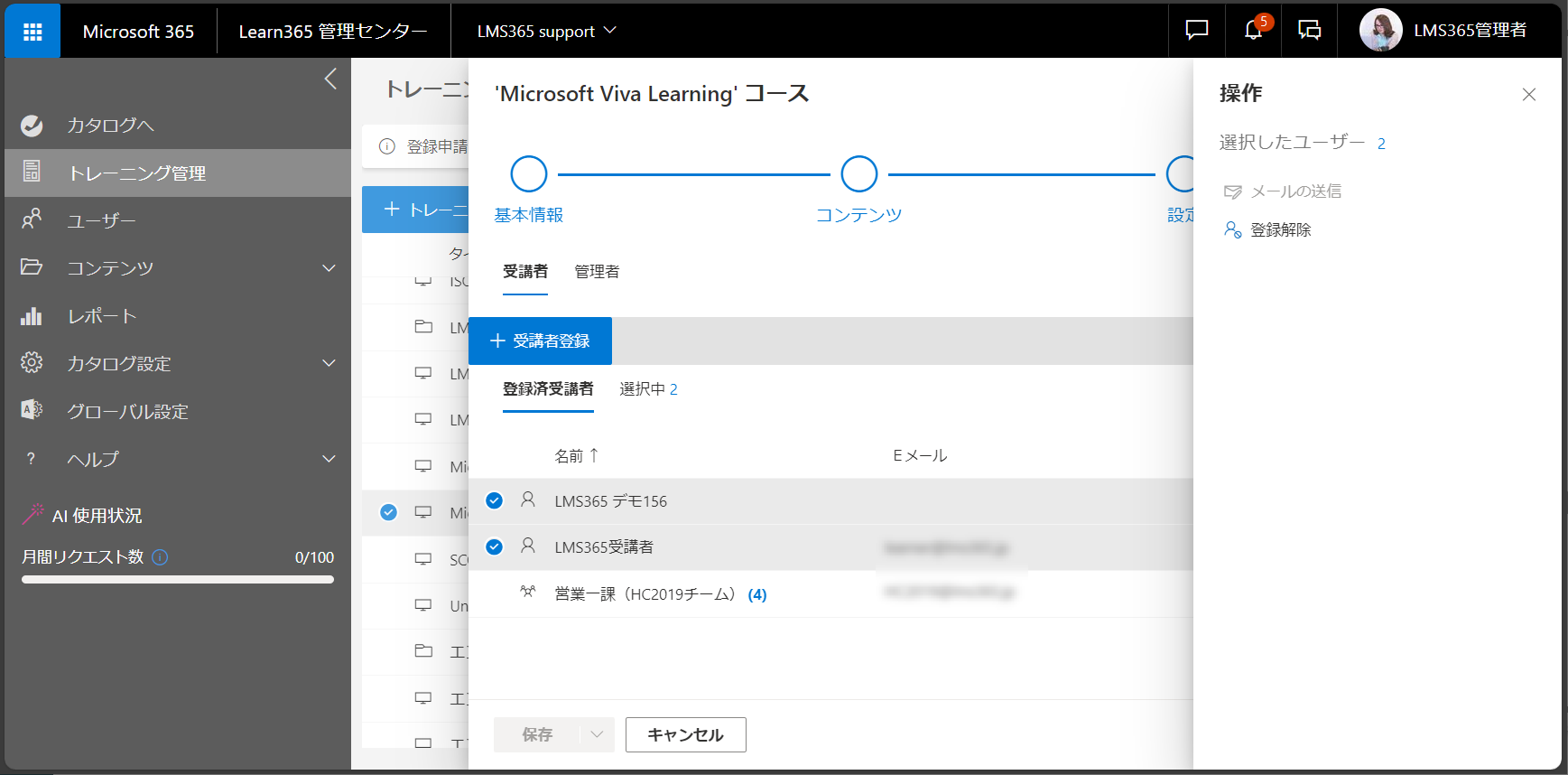Switch to 登録済受講者 tab
This screenshot has width=1568, height=775.
click(x=548, y=389)
